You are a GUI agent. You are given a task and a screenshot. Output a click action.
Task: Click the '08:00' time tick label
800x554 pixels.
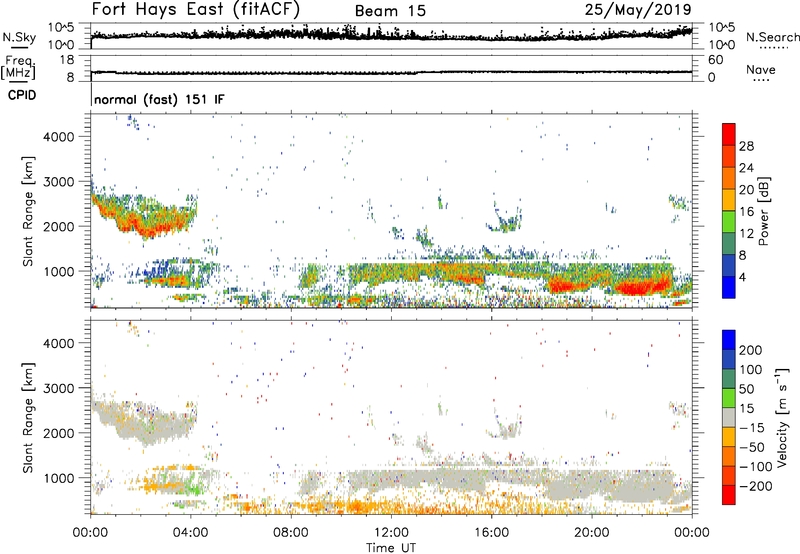[291, 533]
